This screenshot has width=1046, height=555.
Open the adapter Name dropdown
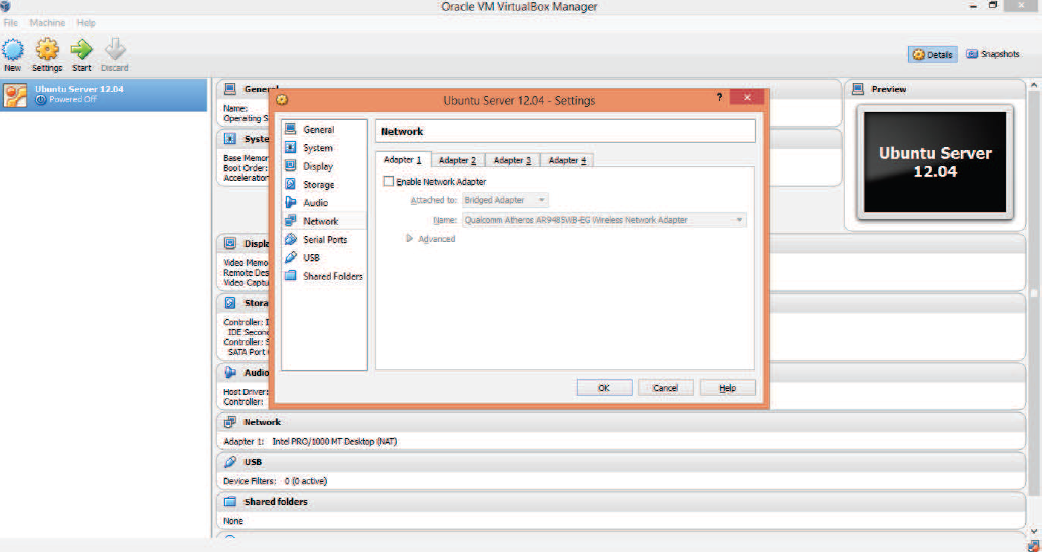point(604,220)
